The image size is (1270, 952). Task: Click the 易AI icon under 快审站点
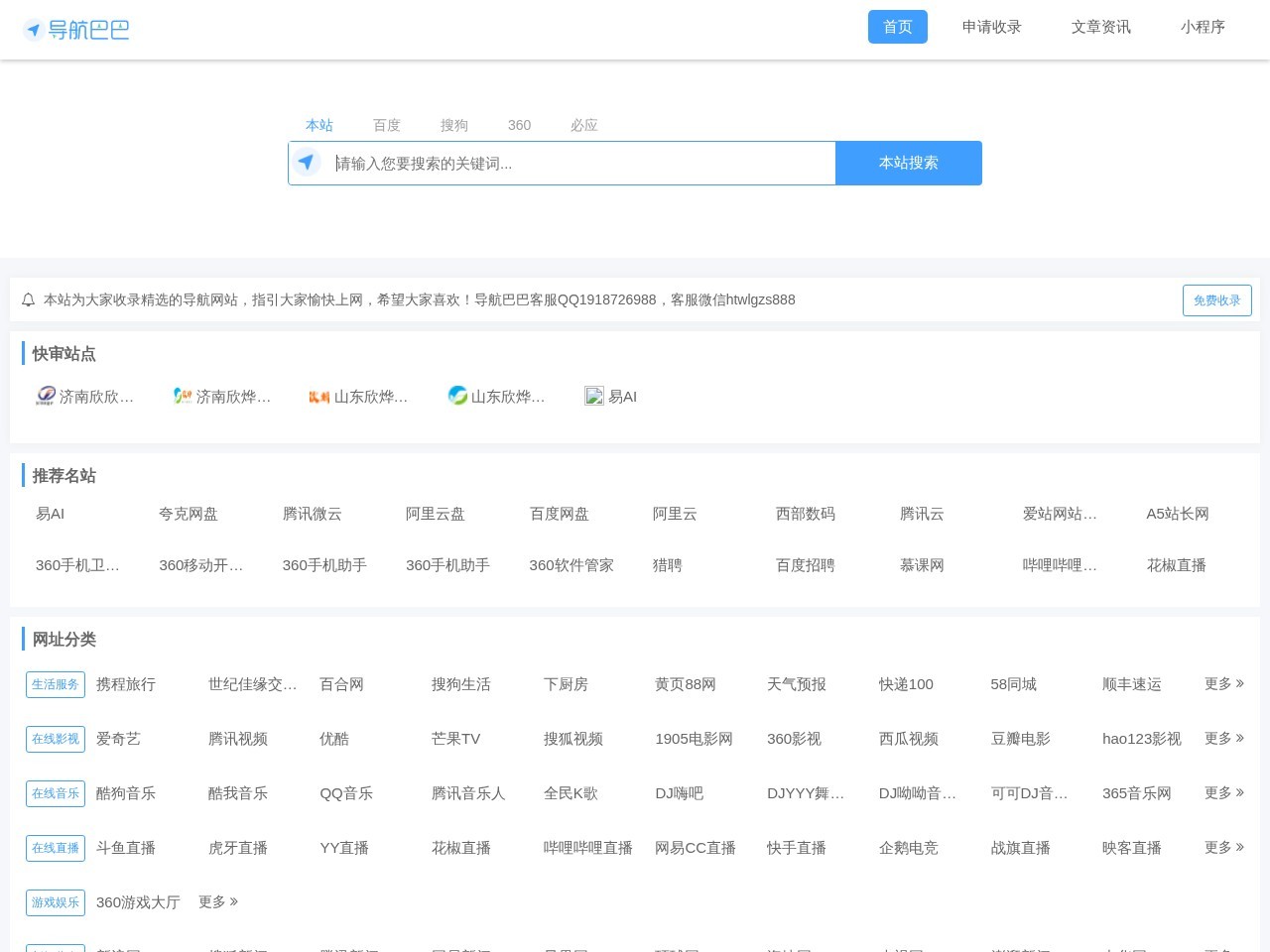594,396
